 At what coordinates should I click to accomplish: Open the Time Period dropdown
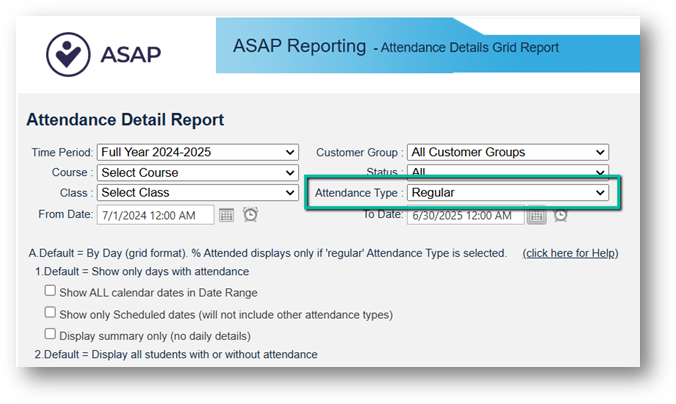(198, 152)
